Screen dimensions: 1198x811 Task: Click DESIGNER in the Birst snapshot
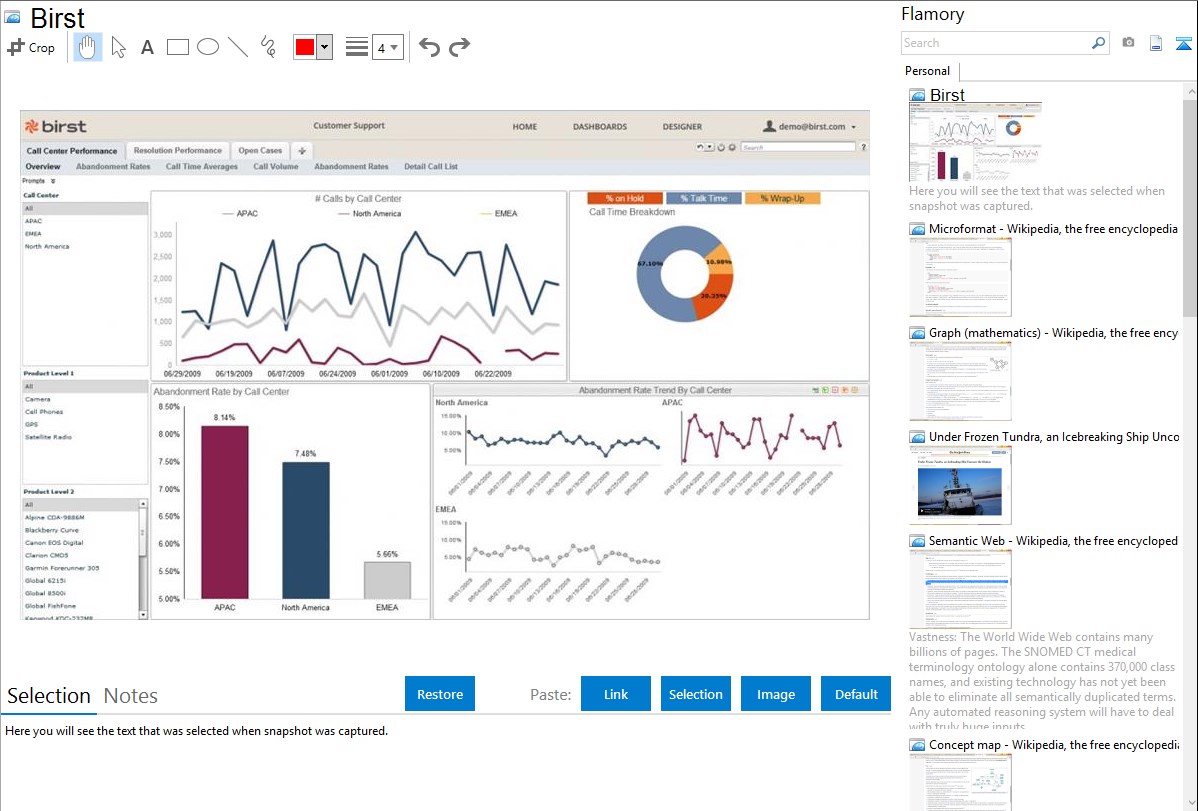(682, 127)
